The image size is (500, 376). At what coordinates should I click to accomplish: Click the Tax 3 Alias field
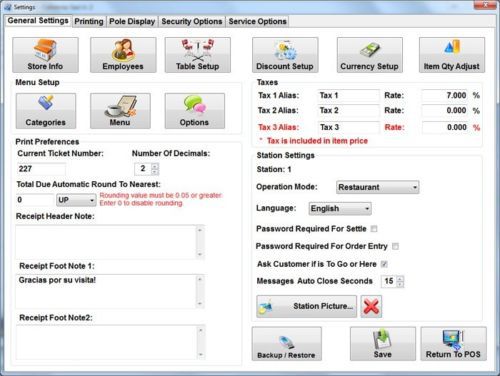coord(349,127)
